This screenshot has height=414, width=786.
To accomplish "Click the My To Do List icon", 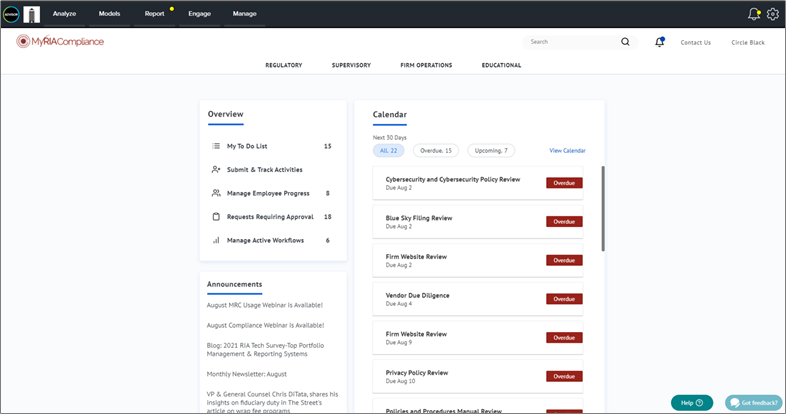I will coord(216,146).
